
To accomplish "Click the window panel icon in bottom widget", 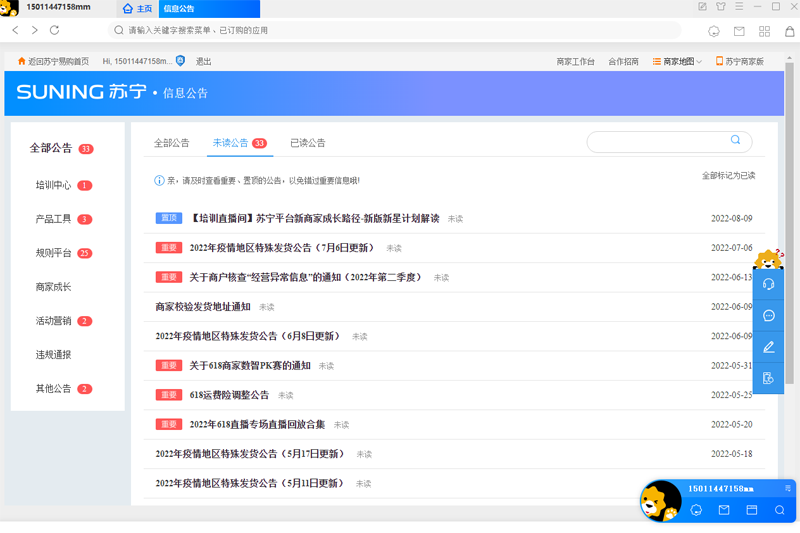I will coord(752,510).
